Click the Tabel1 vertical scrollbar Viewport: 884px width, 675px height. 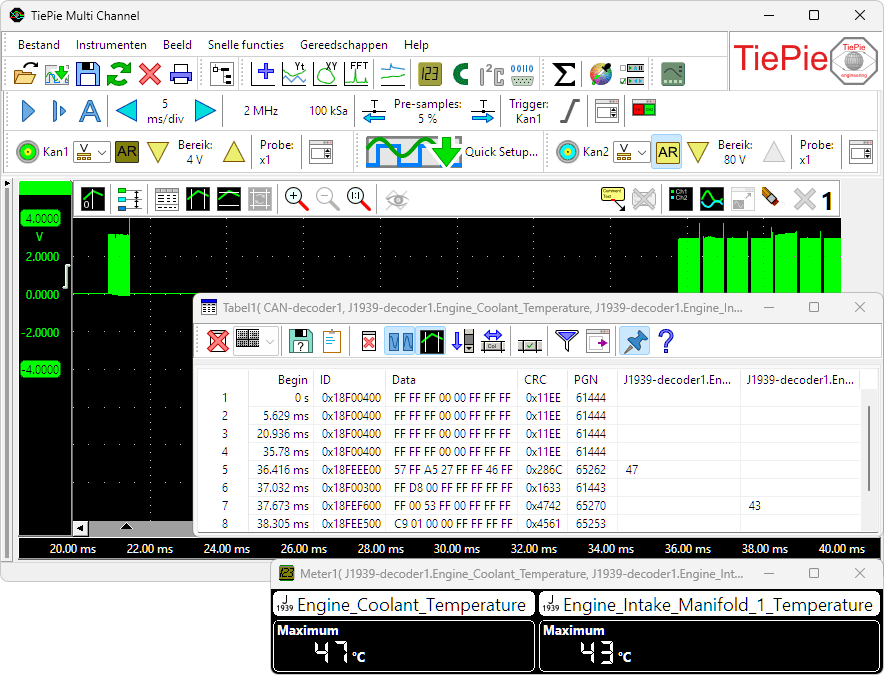(x=869, y=448)
